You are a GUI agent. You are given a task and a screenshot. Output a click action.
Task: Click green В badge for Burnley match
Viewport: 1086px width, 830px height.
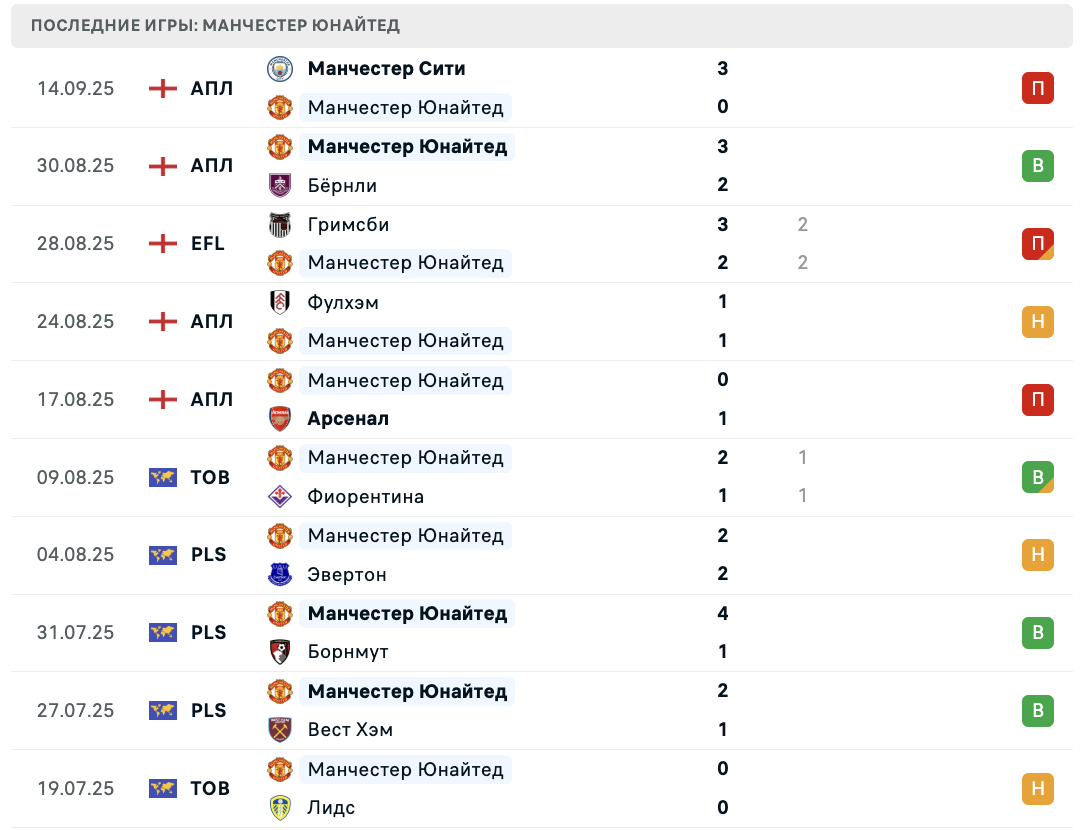click(x=1038, y=166)
